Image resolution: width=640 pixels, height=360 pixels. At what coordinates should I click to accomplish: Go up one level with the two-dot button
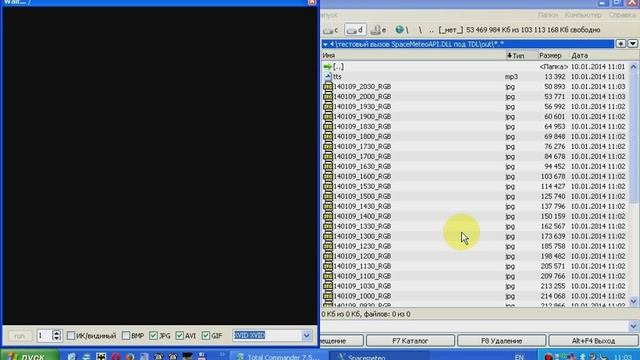(431, 30)
